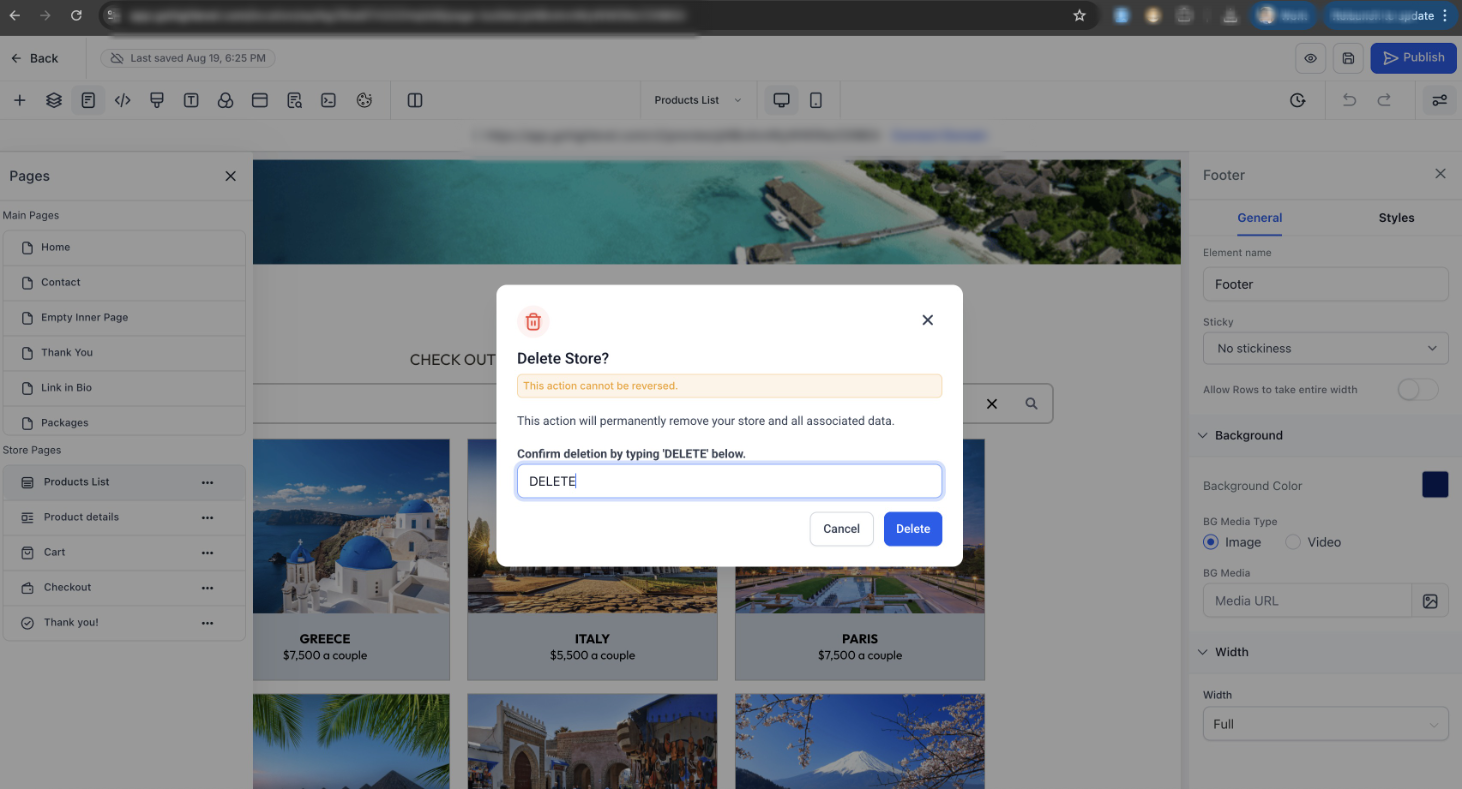This screenshot has height=789, width=1462.
Task: Click the Publish button
Action: pos(1413,58)
